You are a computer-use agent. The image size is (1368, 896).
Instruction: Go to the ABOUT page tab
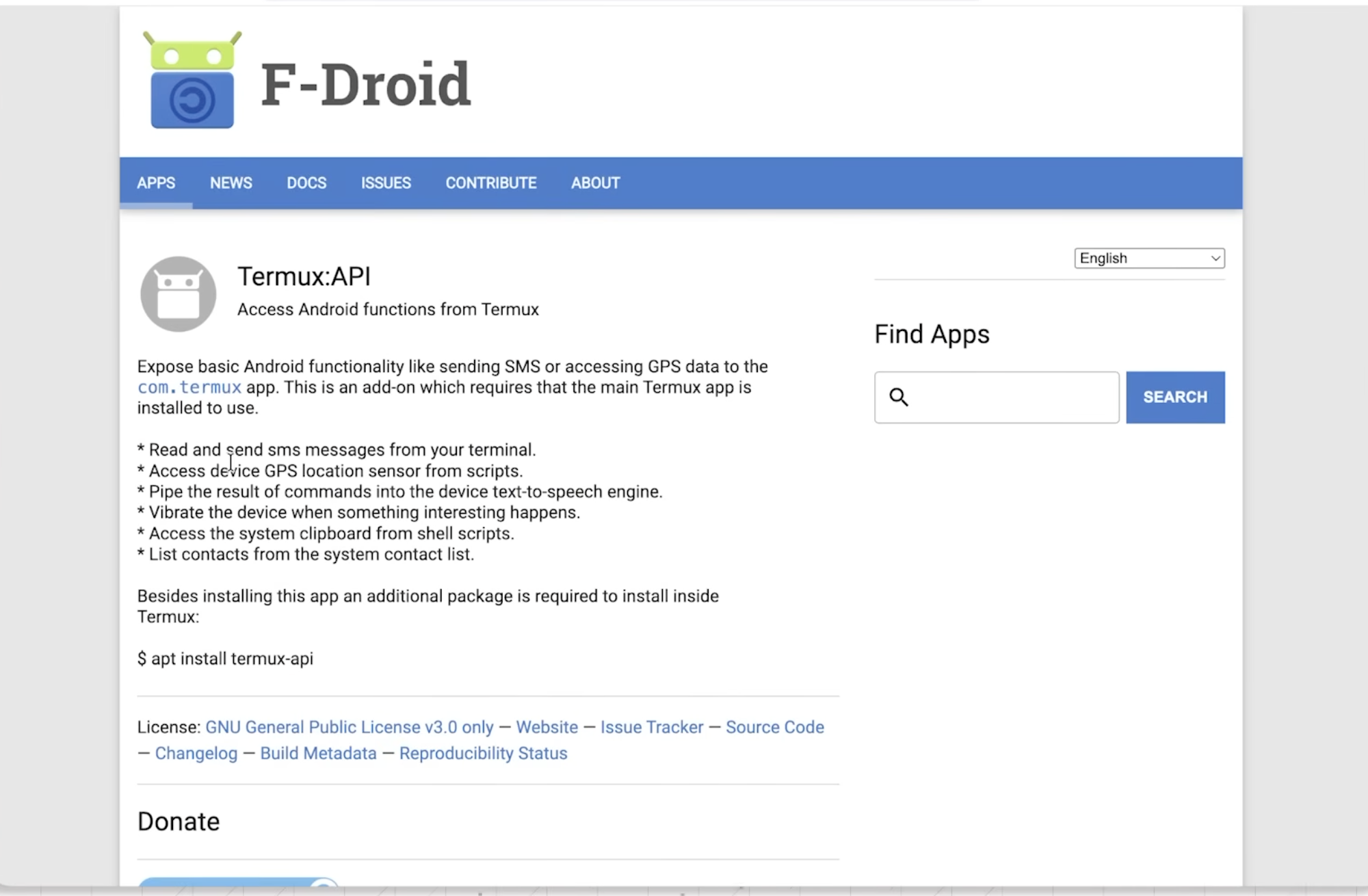[x=595, y=183]
